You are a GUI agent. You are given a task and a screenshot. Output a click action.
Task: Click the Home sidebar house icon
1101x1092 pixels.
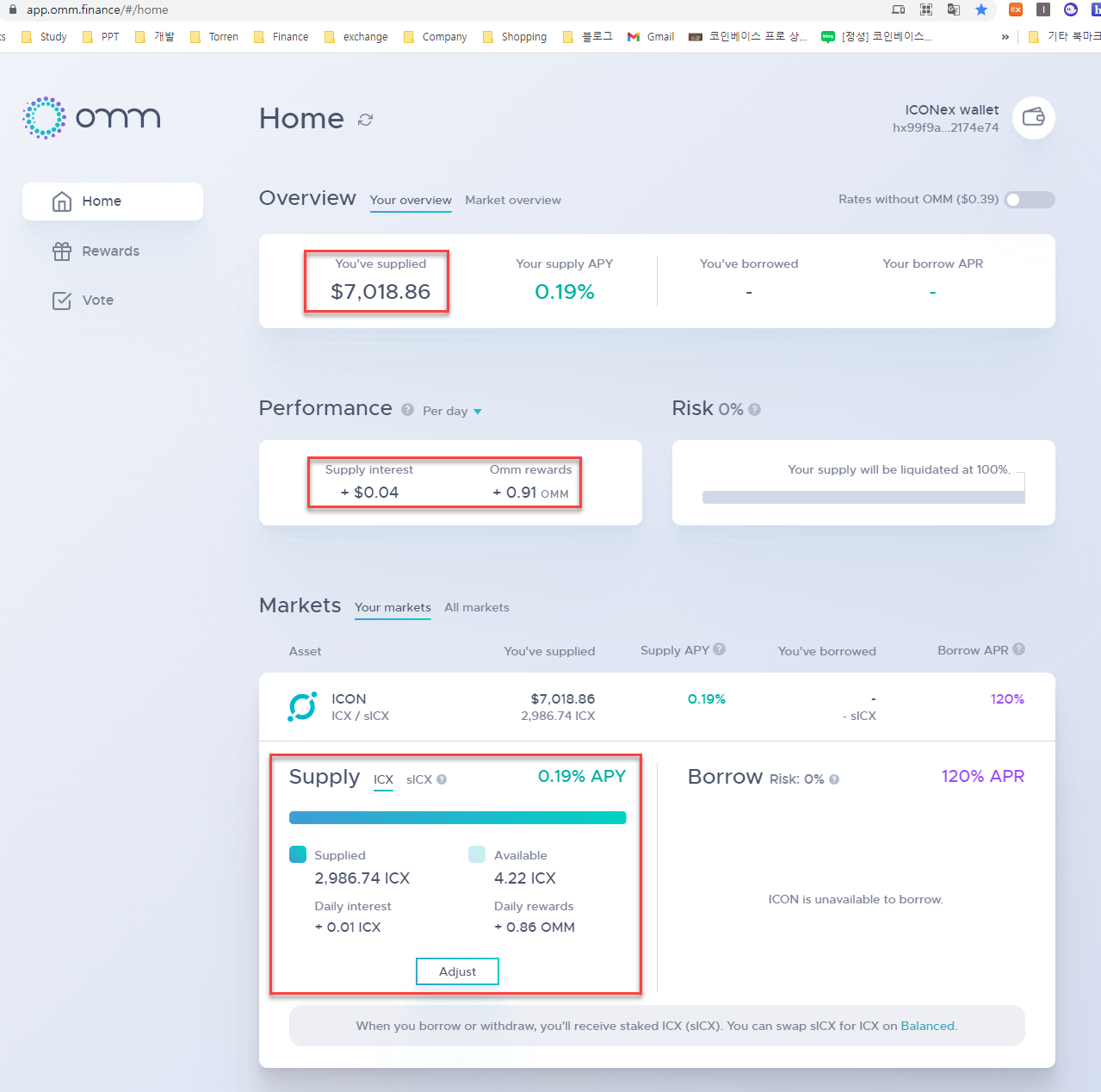tap(62, 202)
